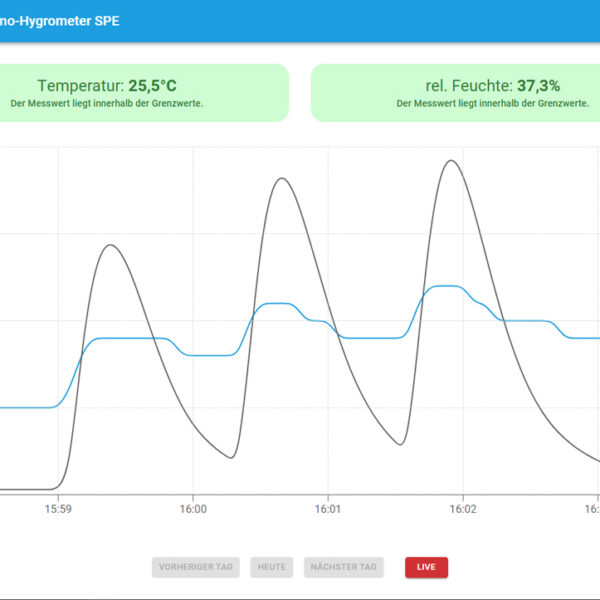Click the gray curve's highest peak near 16:02
The width and height of the screenshot is (600, 600).
click(452, 160)
